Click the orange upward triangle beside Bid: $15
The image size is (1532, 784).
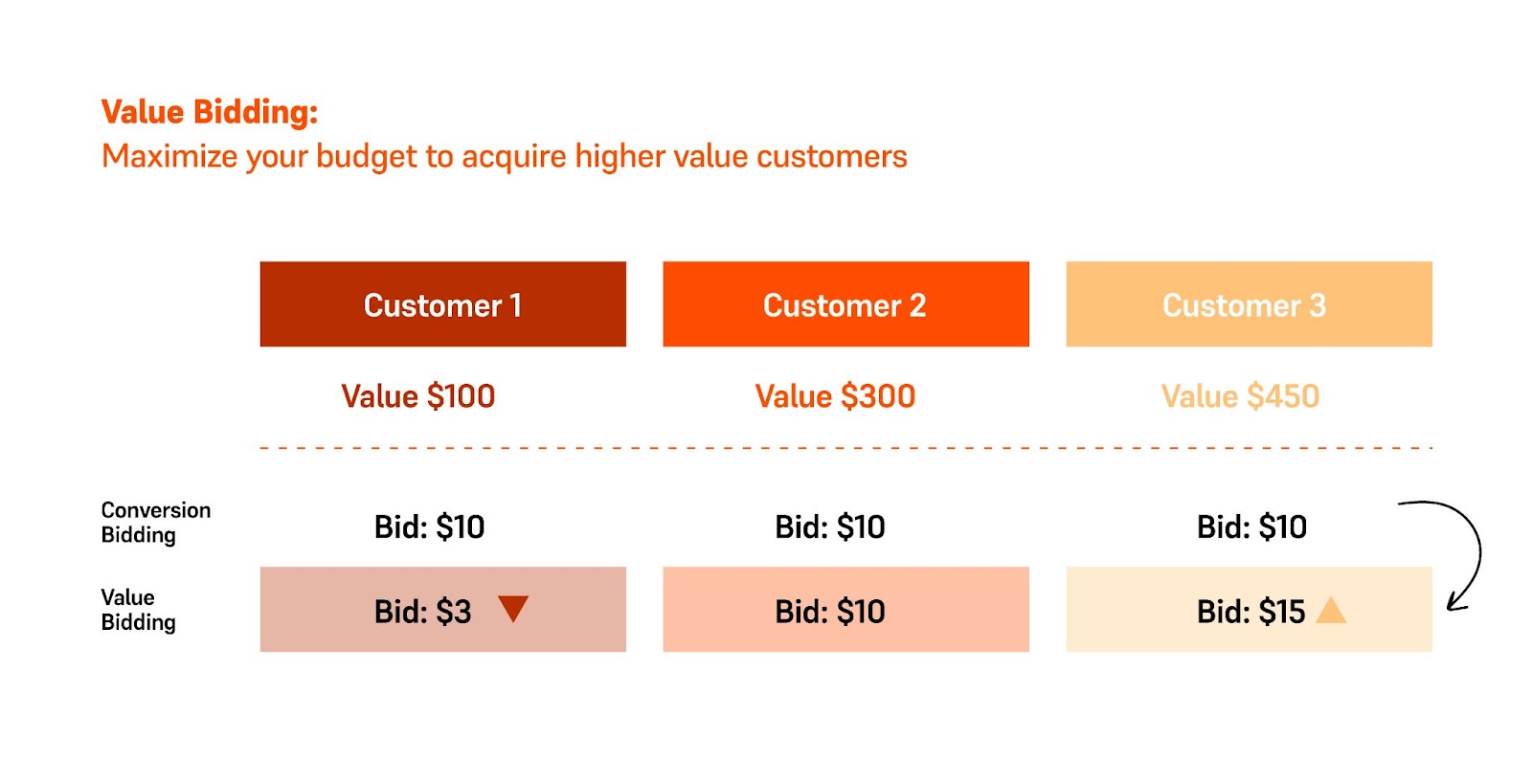[x=1331, y=610]
